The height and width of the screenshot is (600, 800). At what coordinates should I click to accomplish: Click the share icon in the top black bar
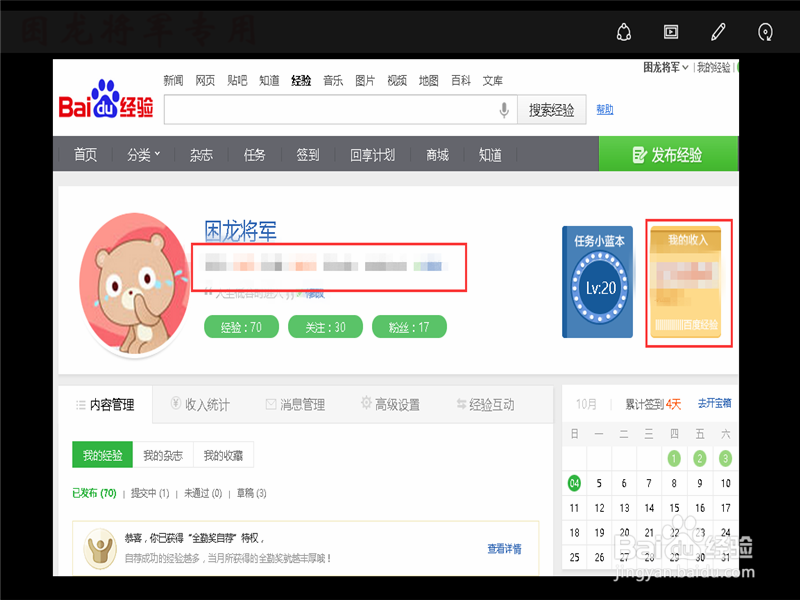(x=623, y=32)
